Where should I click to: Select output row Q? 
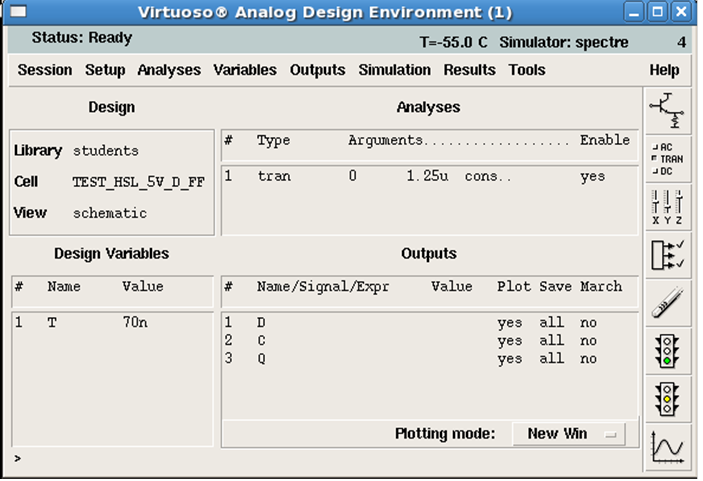[430, 359]
